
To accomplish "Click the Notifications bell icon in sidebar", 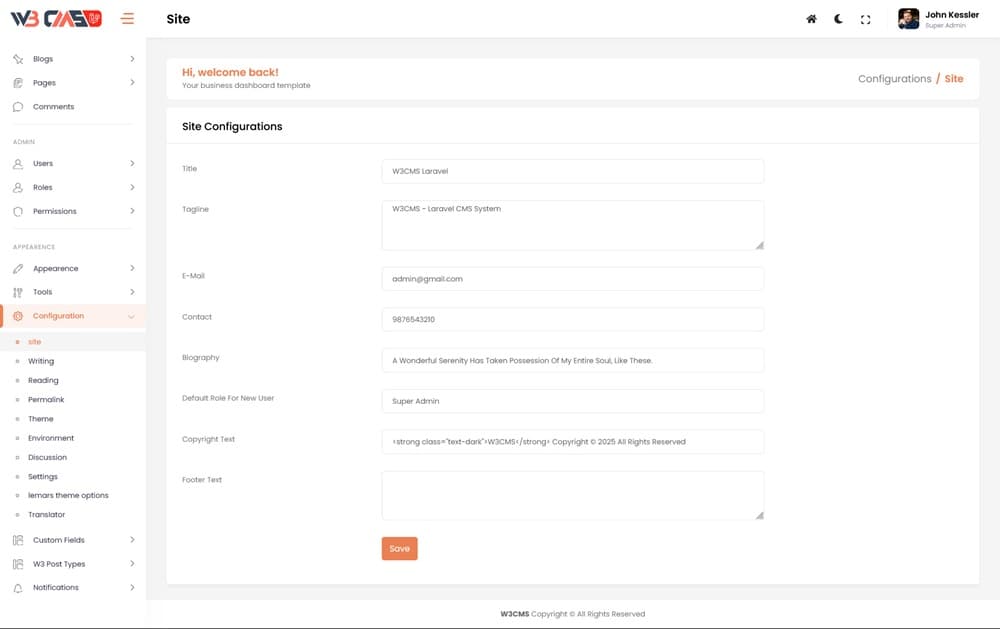I will [x=18, y=588].
